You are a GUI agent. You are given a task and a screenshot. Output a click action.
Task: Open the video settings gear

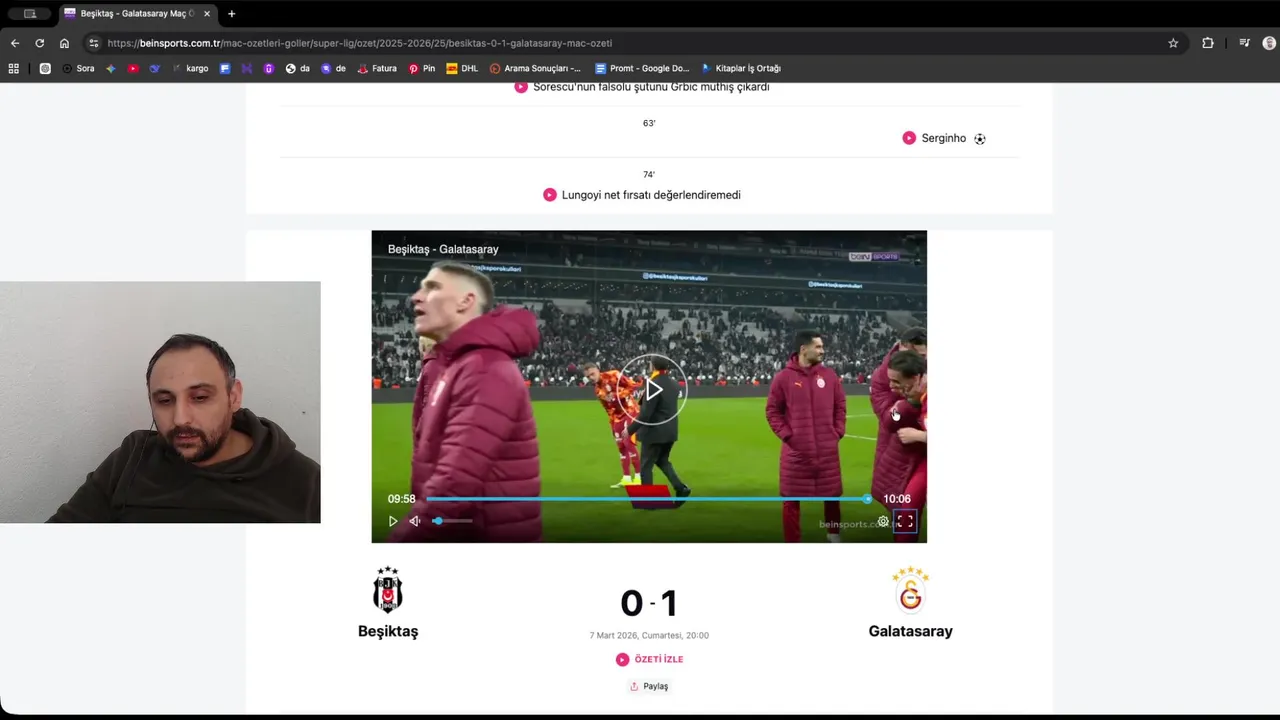pos(883,521)
